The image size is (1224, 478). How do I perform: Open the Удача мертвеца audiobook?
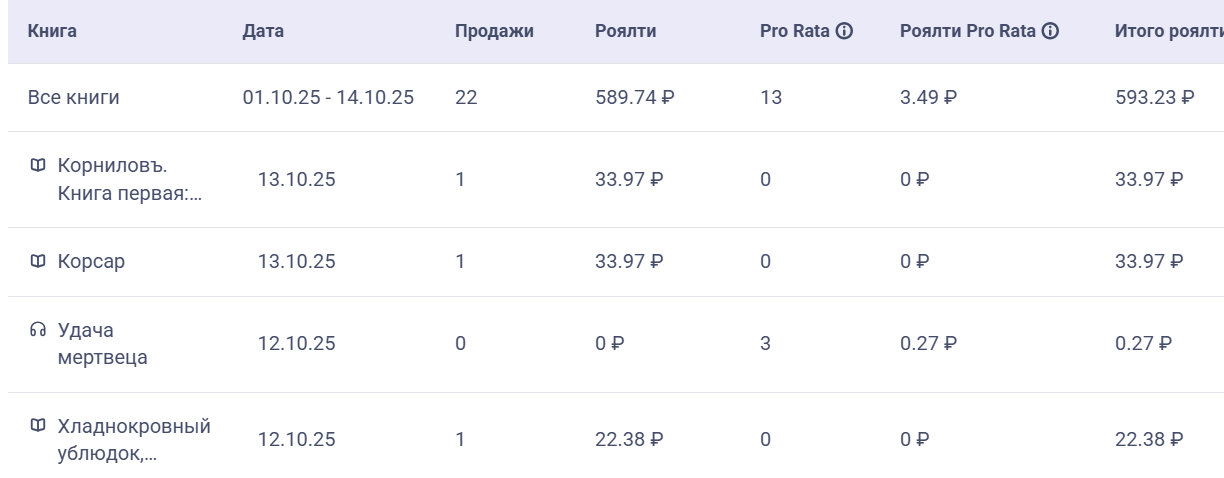click(102, 344)
